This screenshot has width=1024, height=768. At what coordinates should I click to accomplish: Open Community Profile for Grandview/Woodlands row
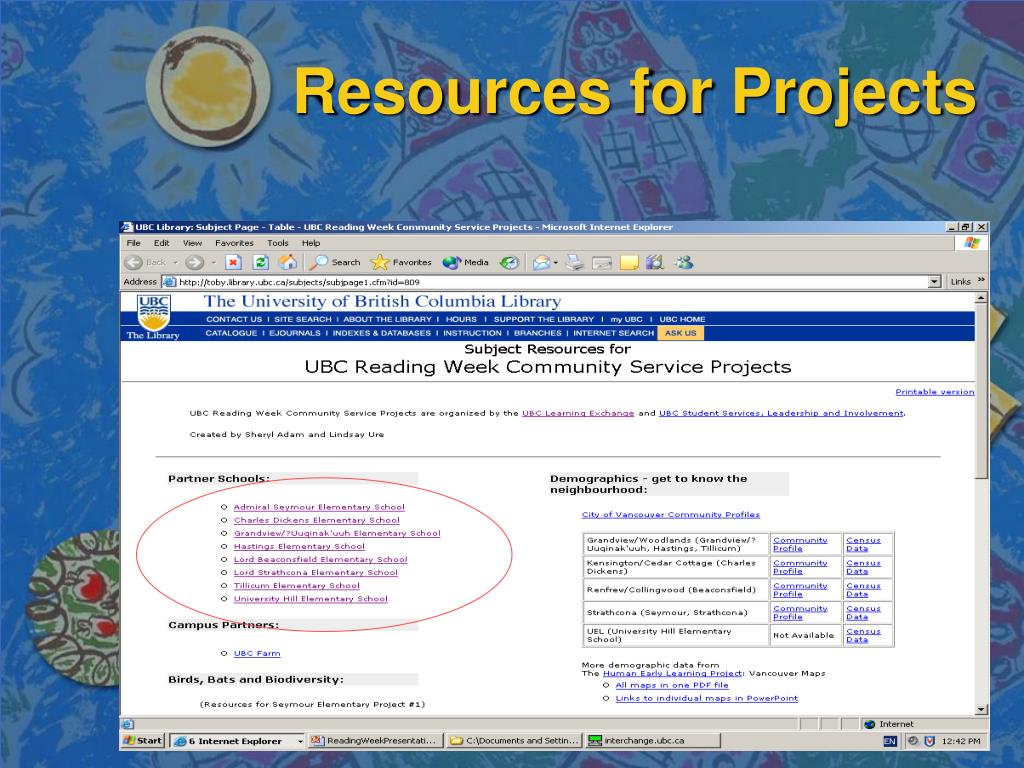(800, 545)
